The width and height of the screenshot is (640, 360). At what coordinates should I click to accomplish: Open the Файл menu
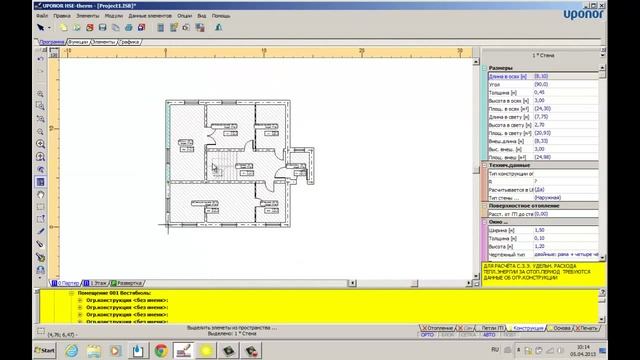click(42, 16)
